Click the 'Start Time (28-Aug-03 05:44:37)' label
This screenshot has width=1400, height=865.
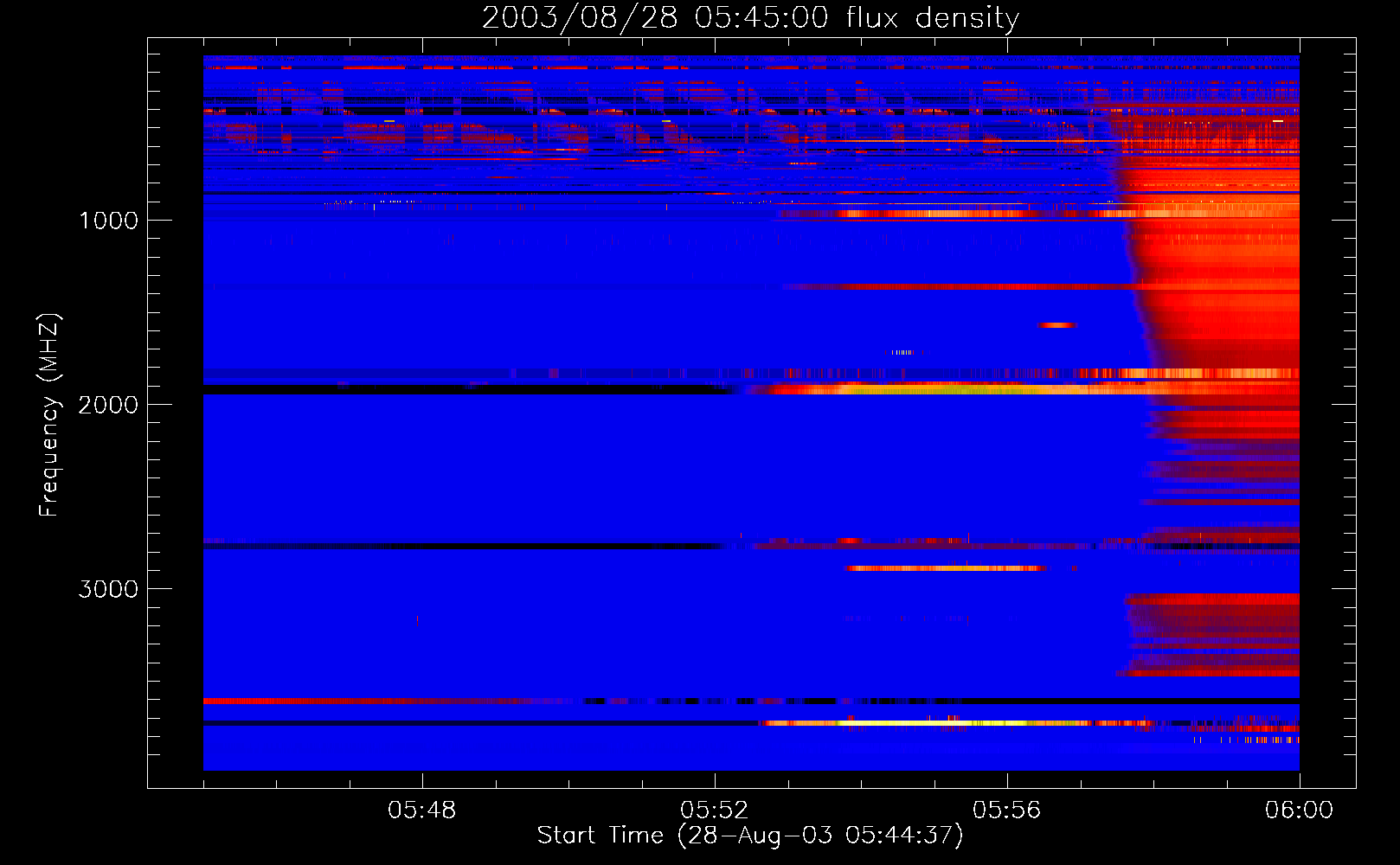pyautogui.click(x=750, y=836)
